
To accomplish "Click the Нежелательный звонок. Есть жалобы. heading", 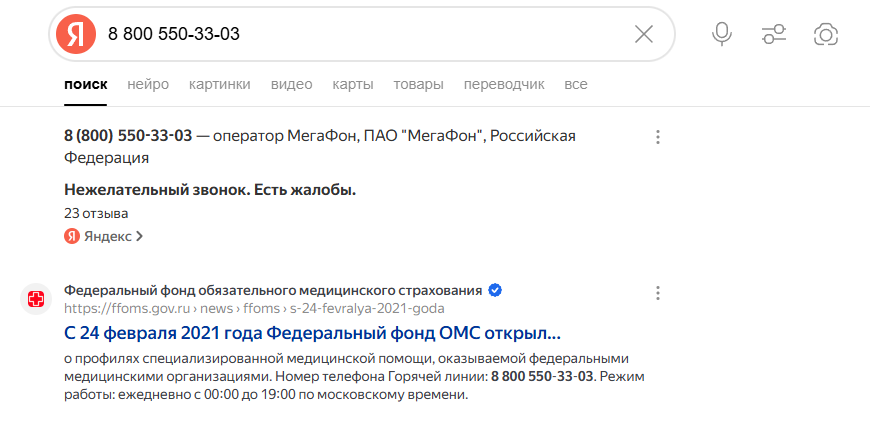I will point(210,190).
